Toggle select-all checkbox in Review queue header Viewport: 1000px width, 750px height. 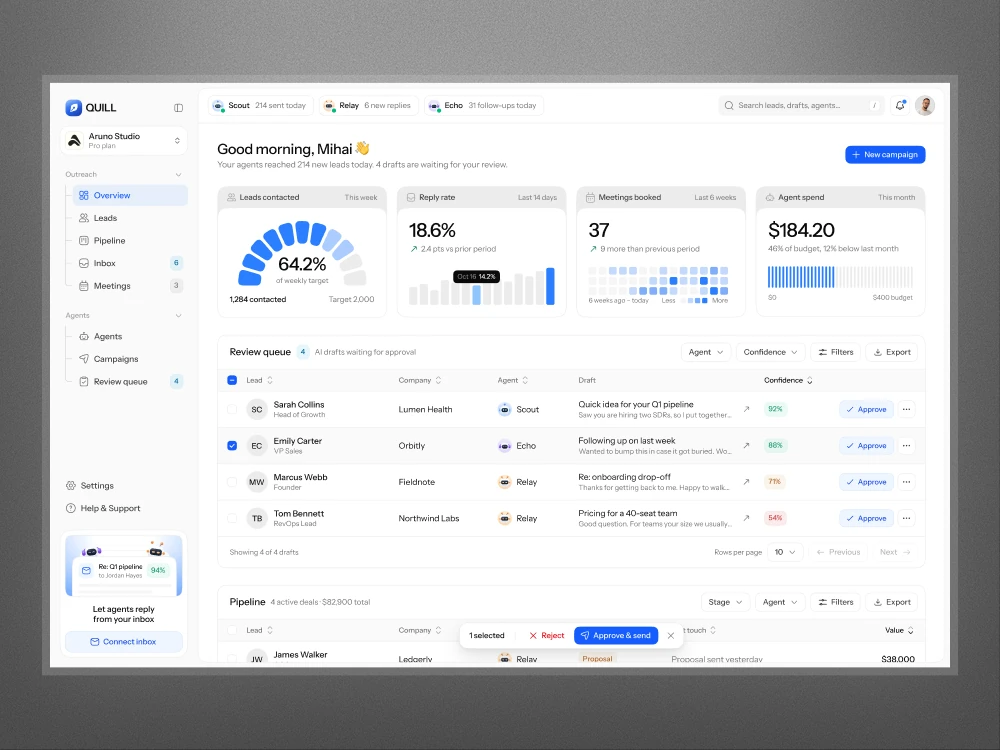tap(232, 380)
